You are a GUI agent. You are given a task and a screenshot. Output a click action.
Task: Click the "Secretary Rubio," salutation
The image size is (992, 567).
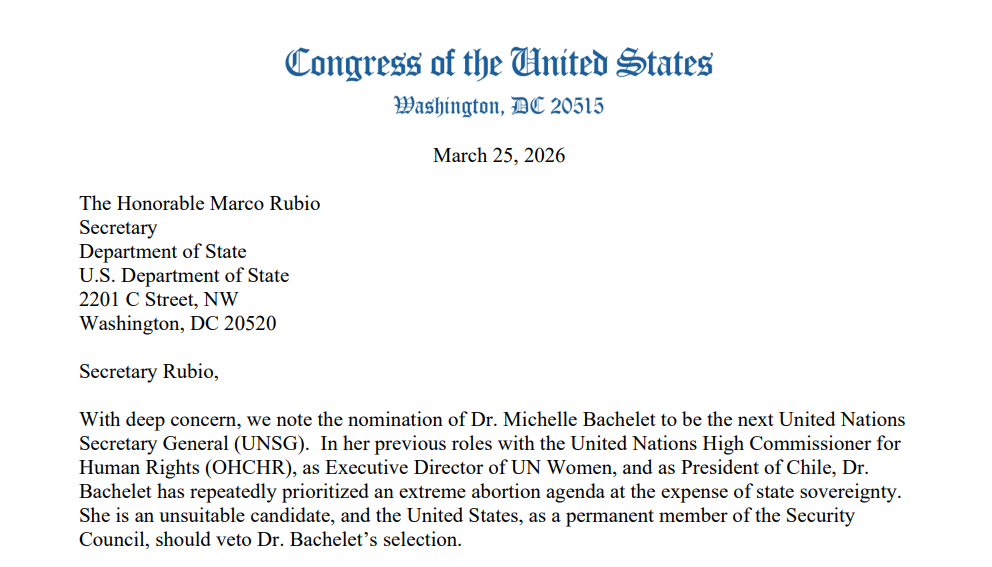[x=148, y=372]
